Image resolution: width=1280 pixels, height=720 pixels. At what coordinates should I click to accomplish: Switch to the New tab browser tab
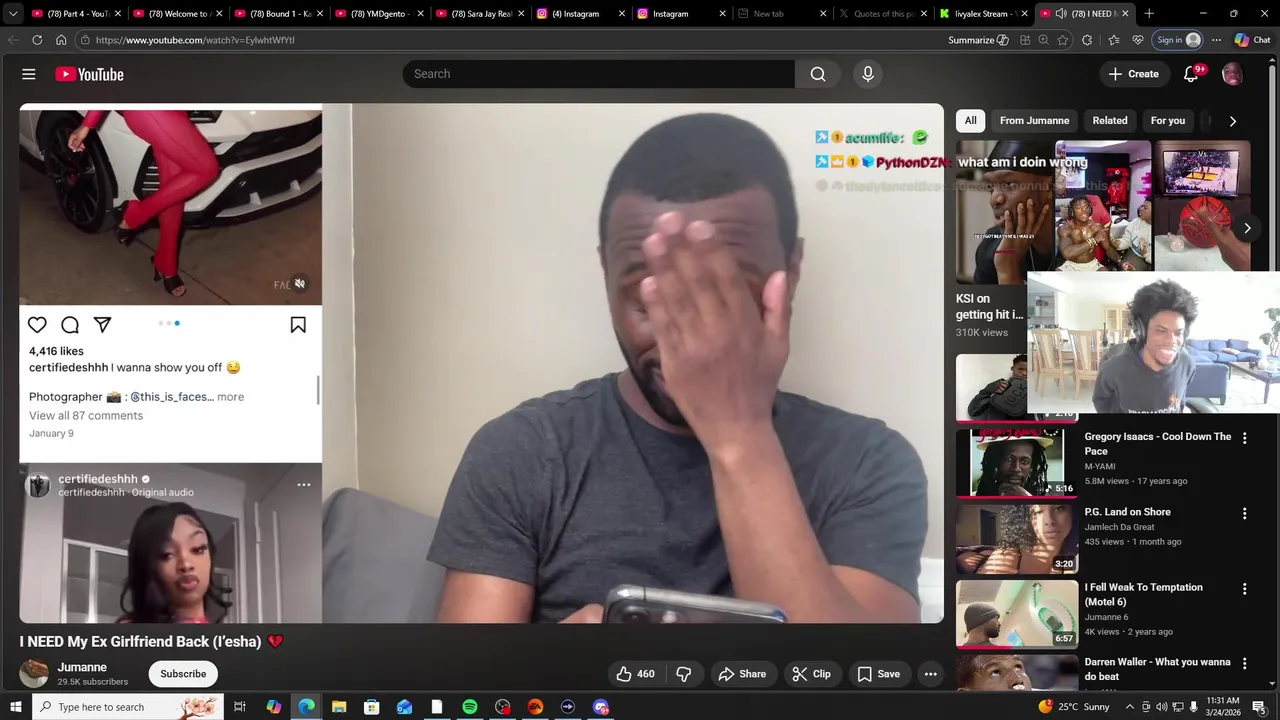tap(781, 14)
